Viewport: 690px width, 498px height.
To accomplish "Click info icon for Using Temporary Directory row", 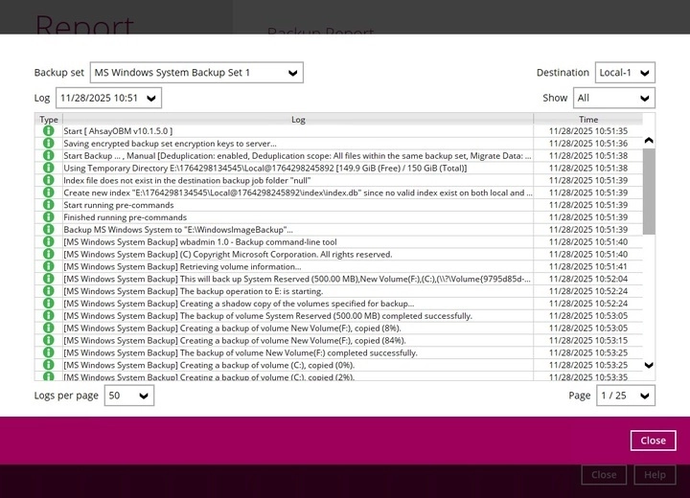I will [48, 168].
